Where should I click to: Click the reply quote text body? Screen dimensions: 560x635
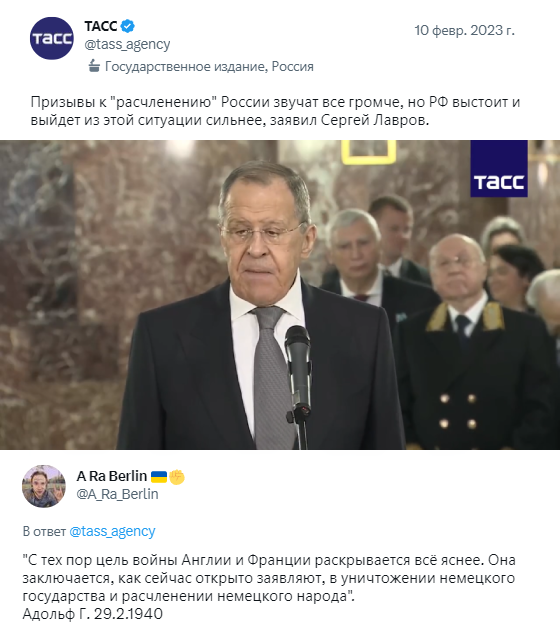pyautogui.click(x=269, y=578)
